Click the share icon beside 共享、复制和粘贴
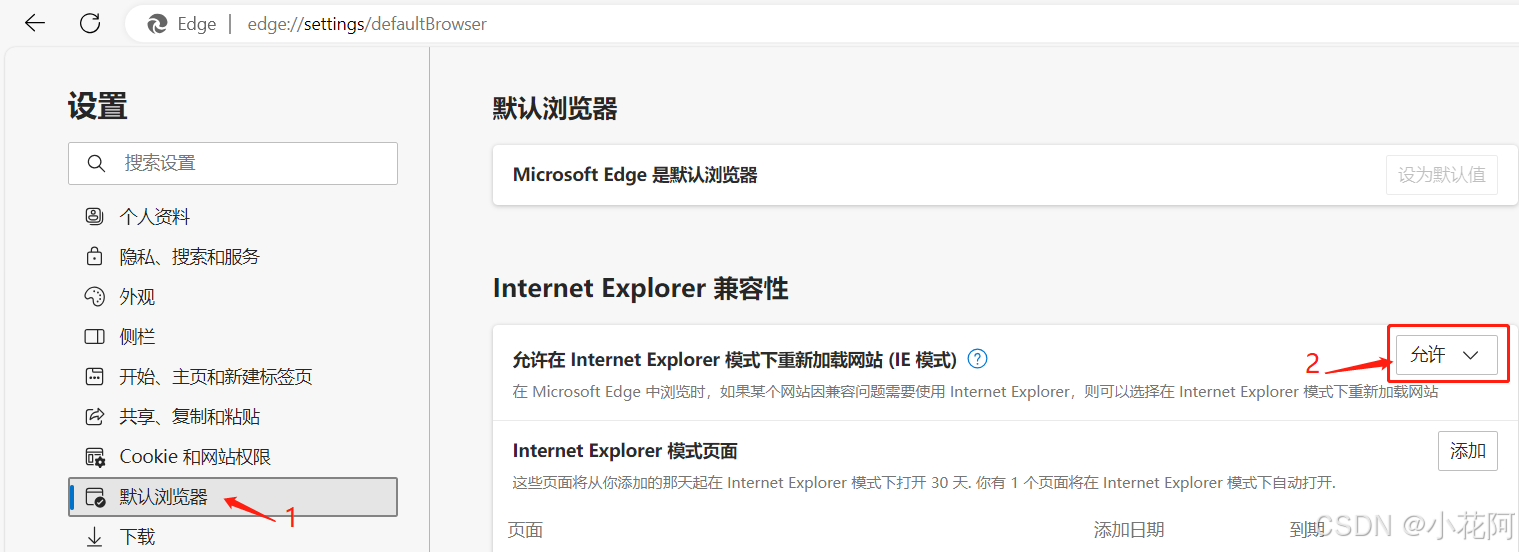 [94, 416]
